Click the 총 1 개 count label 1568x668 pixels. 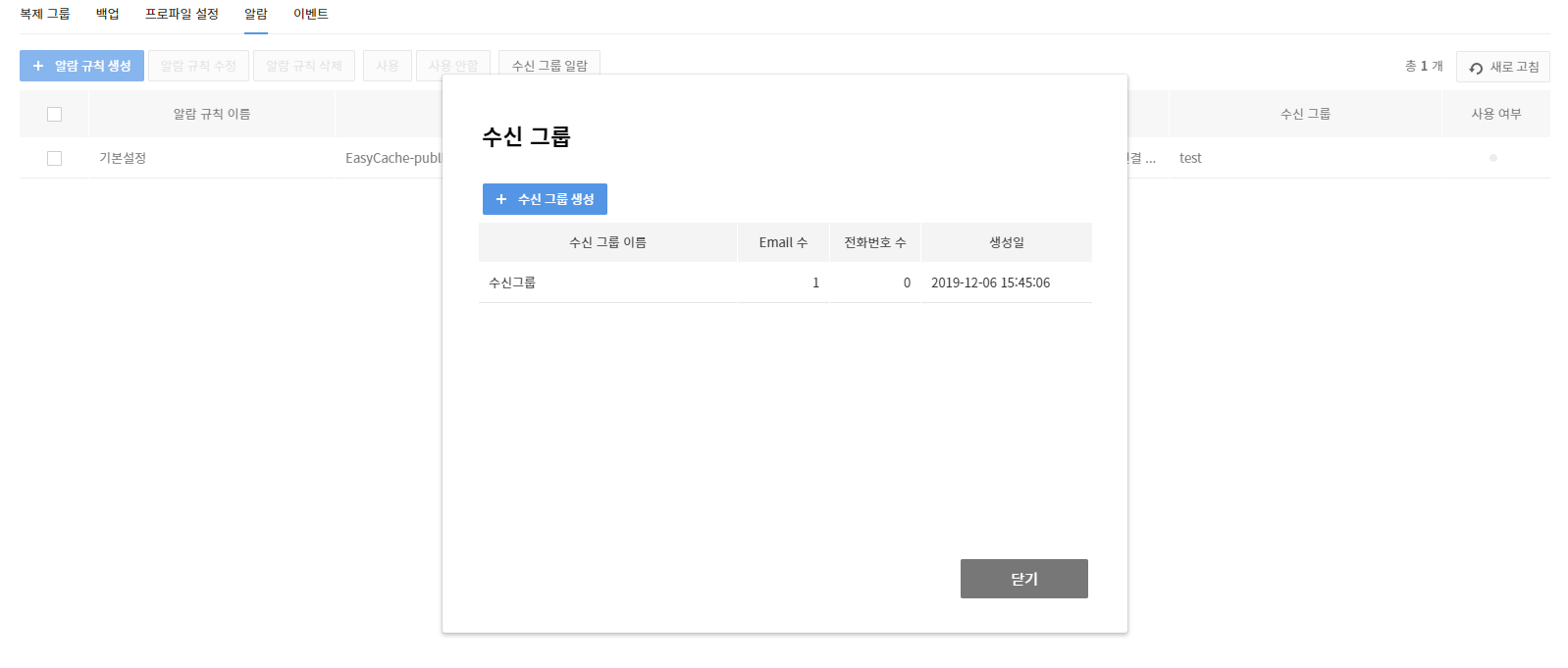[1424, 66]
